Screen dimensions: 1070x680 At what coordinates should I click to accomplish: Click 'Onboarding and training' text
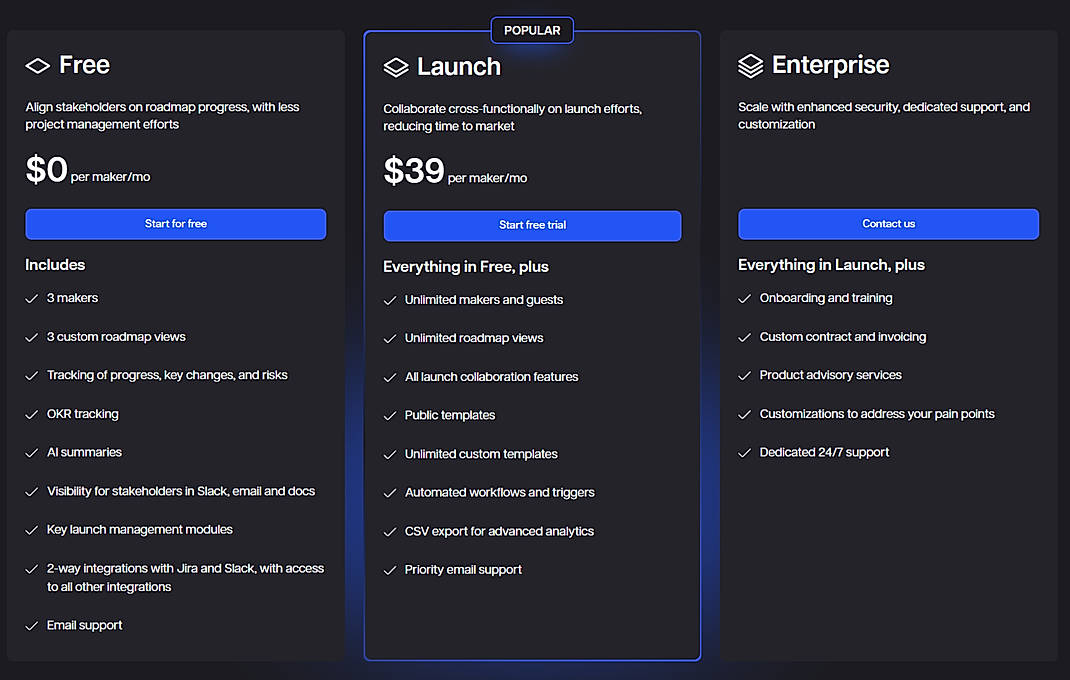tap(826, 298)
